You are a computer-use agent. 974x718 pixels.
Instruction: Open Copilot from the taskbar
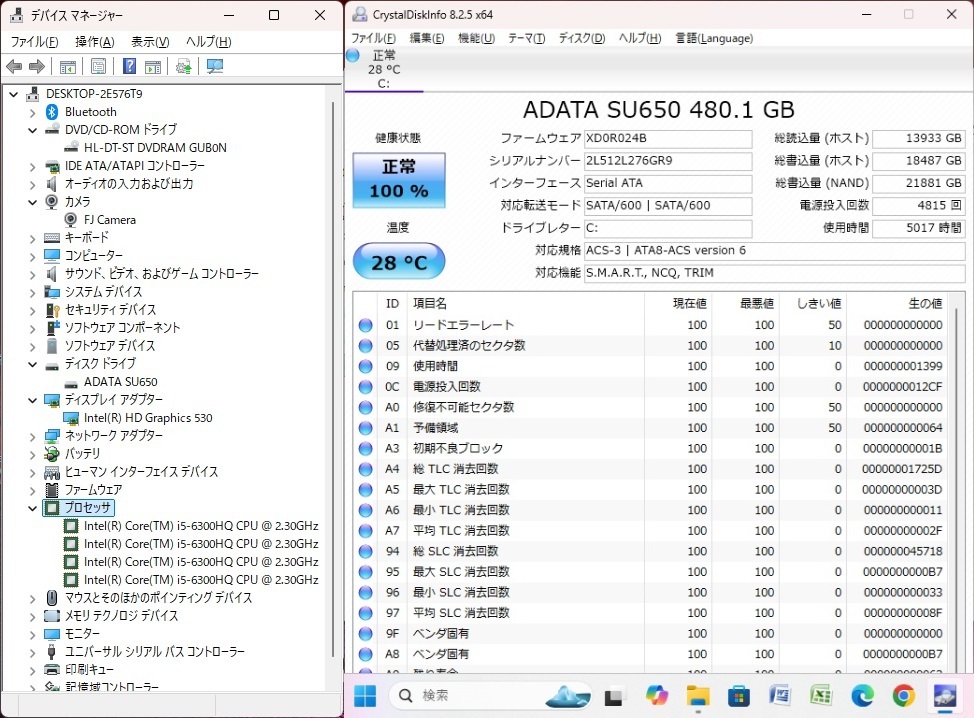(657, 695)
